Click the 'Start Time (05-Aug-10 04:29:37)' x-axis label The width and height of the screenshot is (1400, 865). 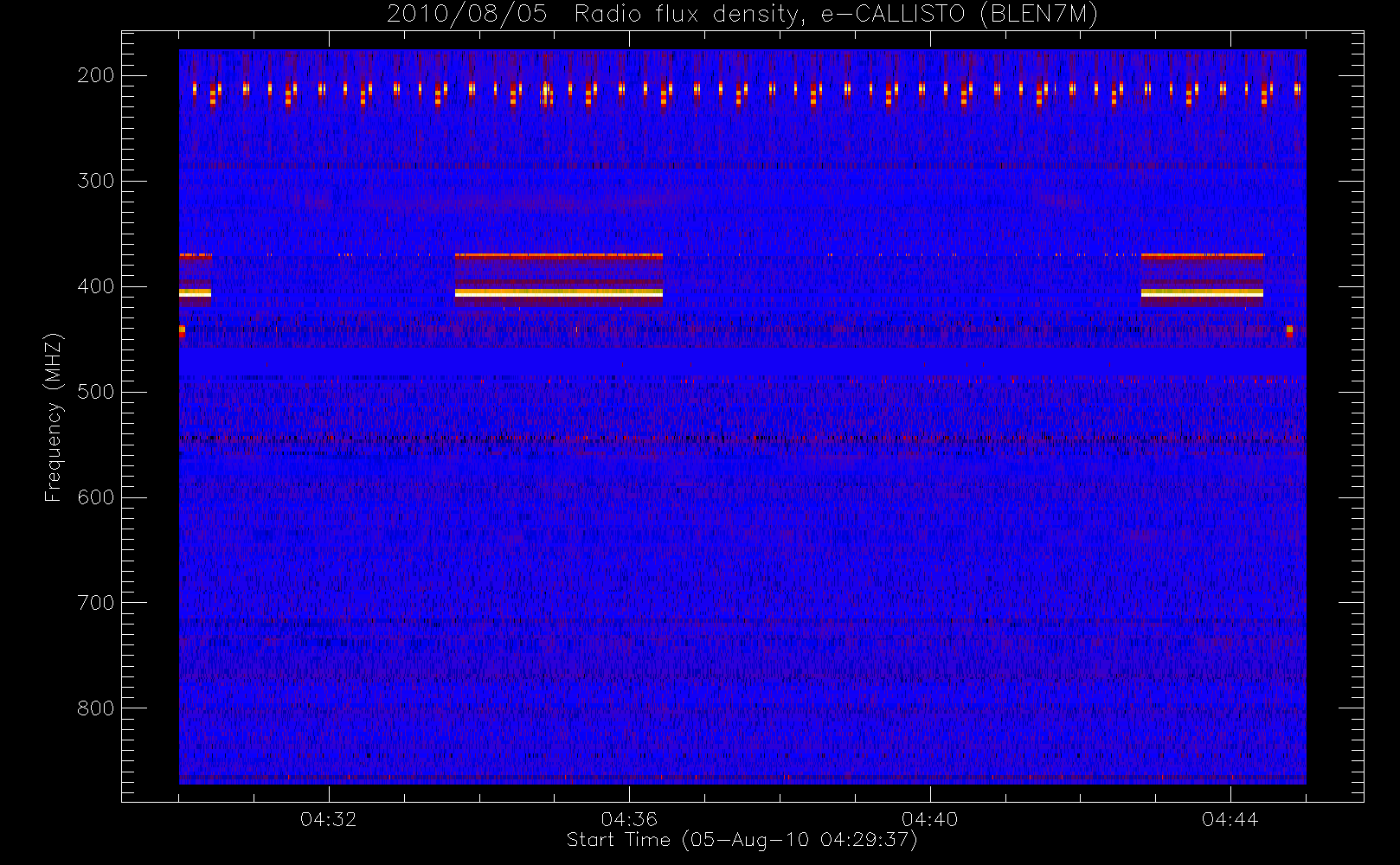[742, 840]
